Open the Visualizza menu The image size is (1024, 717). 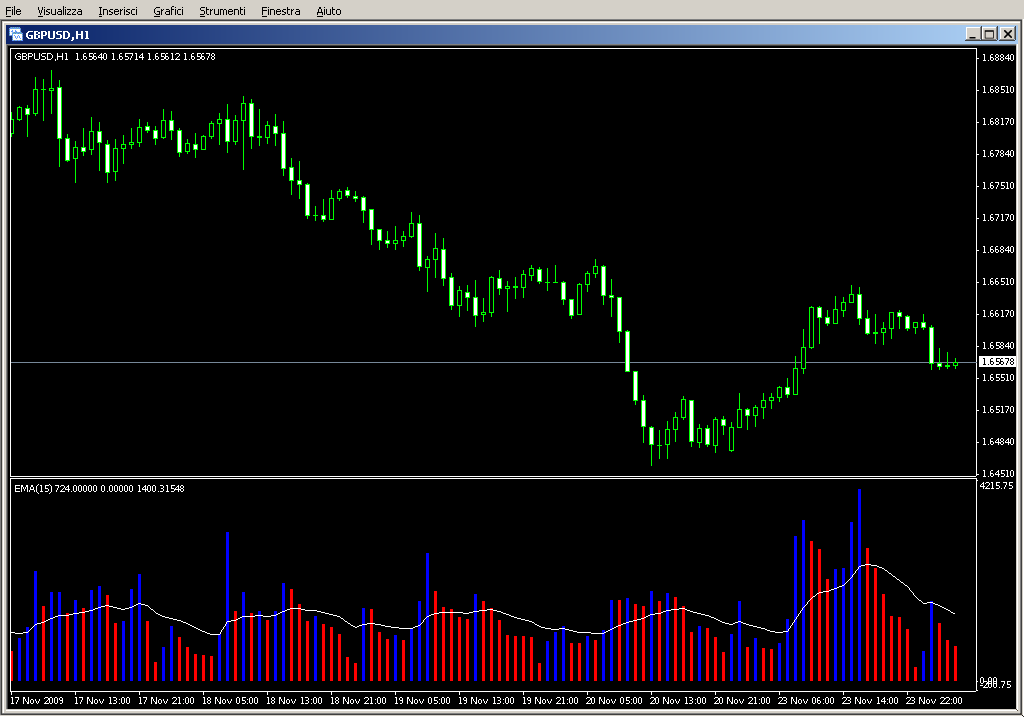click(x=59, y=11)
